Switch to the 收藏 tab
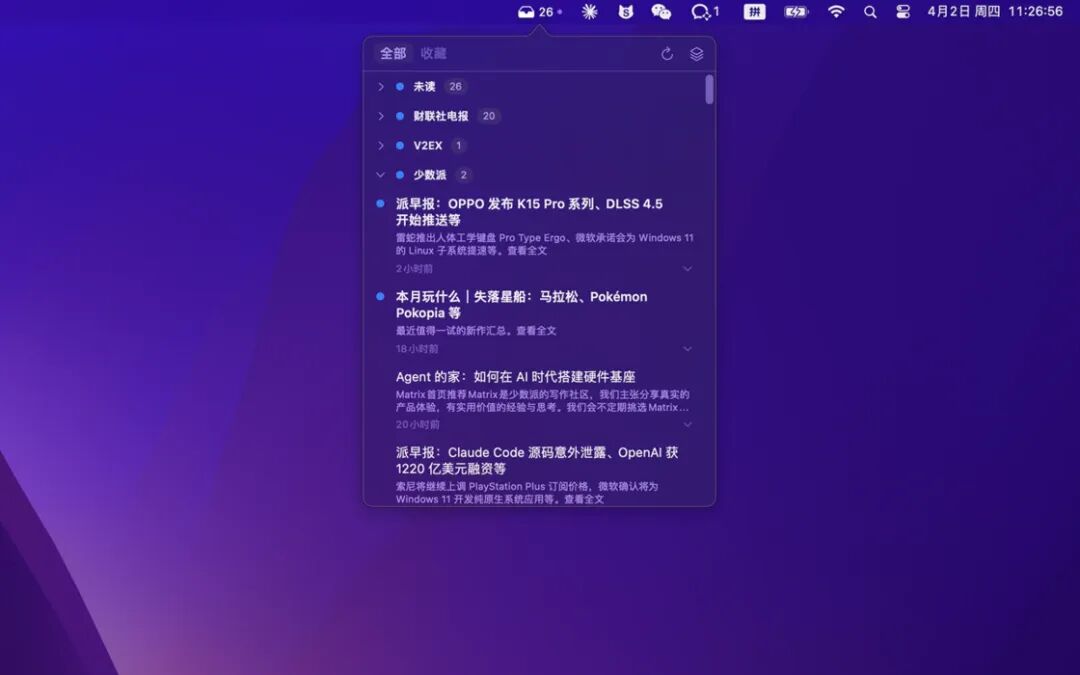The width and height of the screenshot is (1080, 675). [433, 53]
